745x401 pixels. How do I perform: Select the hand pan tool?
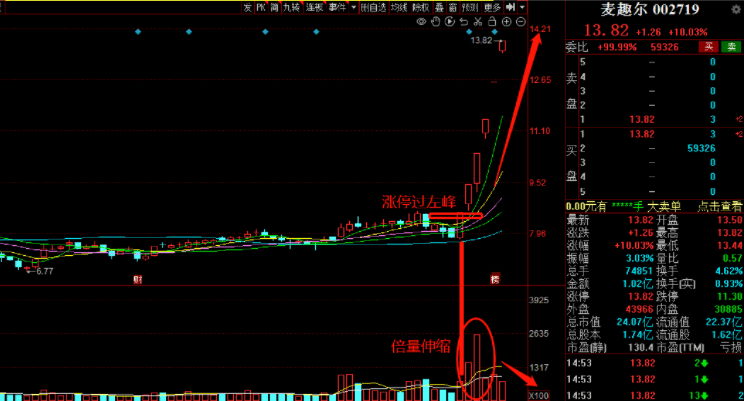point(436,21)
